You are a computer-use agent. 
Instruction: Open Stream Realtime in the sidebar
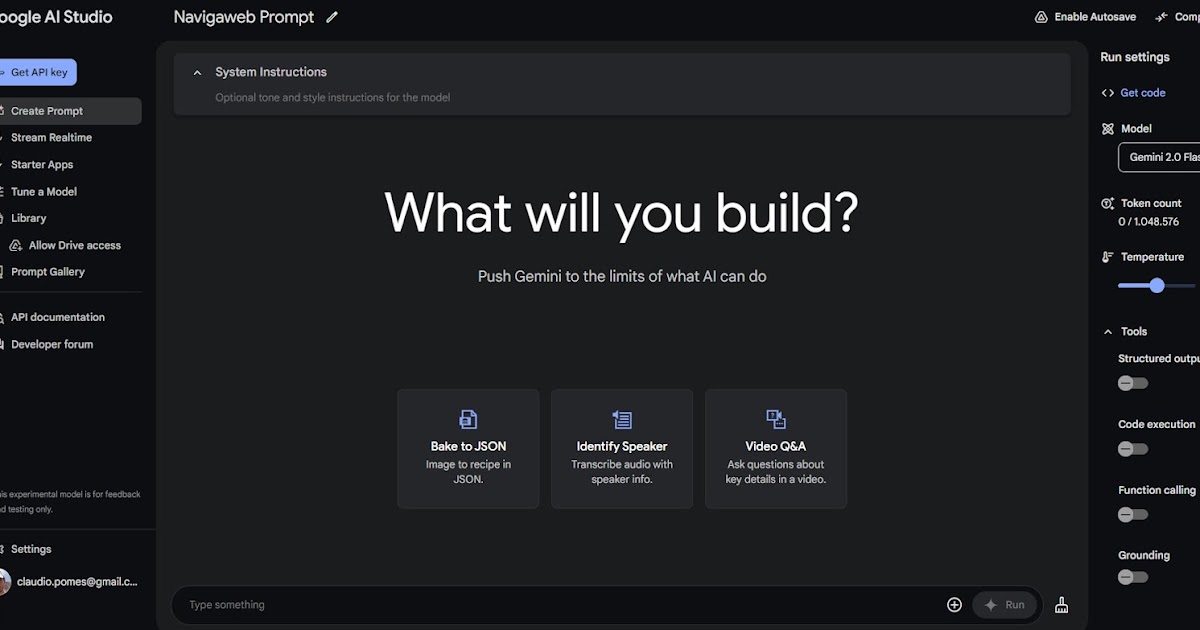pyautogui.click(x=51, y=138)
